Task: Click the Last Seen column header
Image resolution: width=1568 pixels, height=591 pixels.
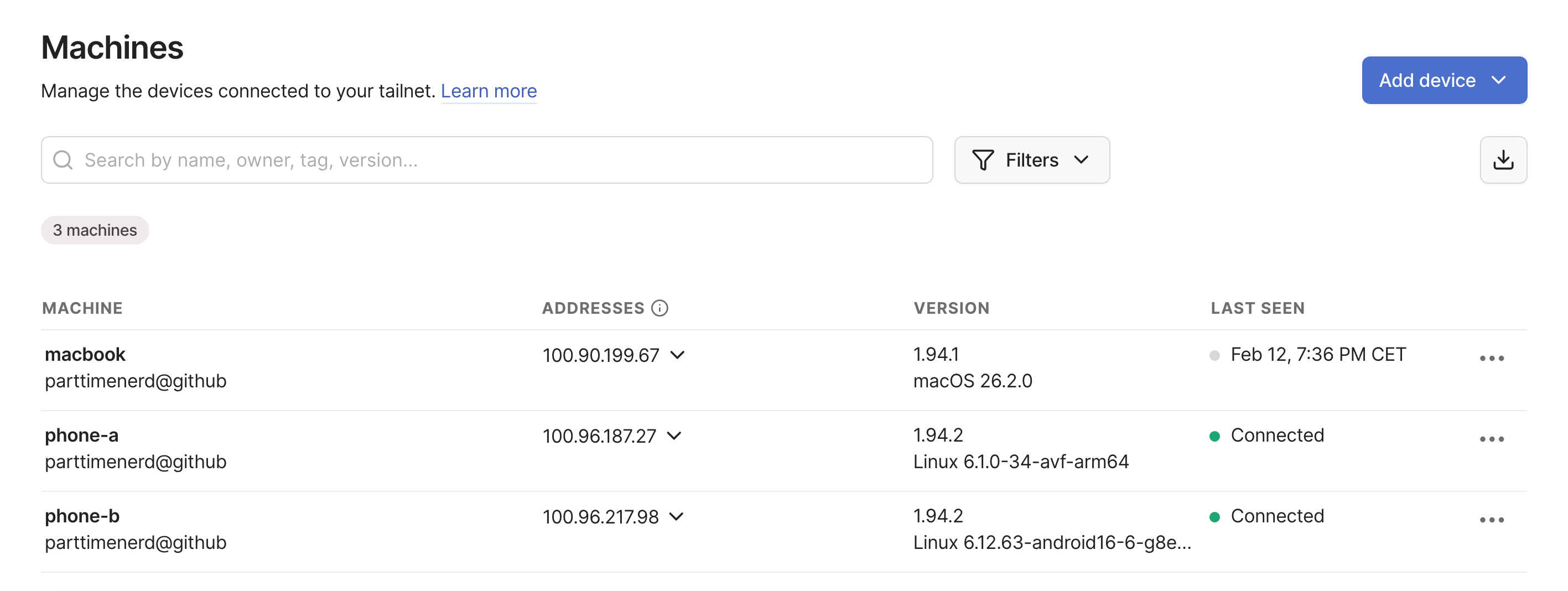Action: pos(1257,308)
